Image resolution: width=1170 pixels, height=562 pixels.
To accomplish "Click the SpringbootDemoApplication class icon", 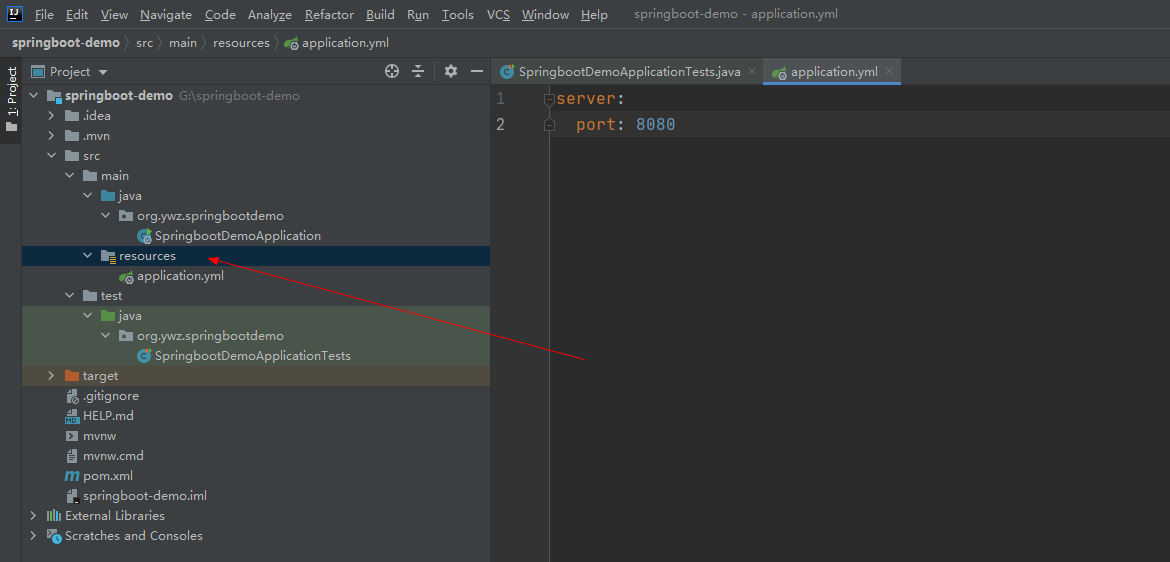I will point(145,236).
